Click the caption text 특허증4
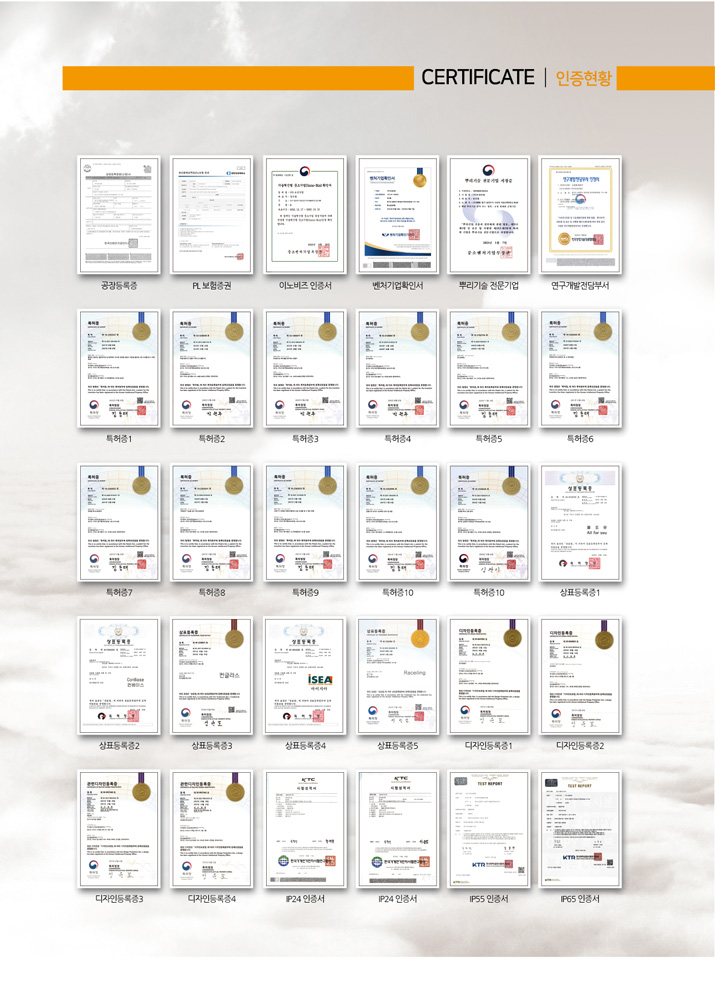Viewport: 715px width, 1000px height. tap(397, 439)
